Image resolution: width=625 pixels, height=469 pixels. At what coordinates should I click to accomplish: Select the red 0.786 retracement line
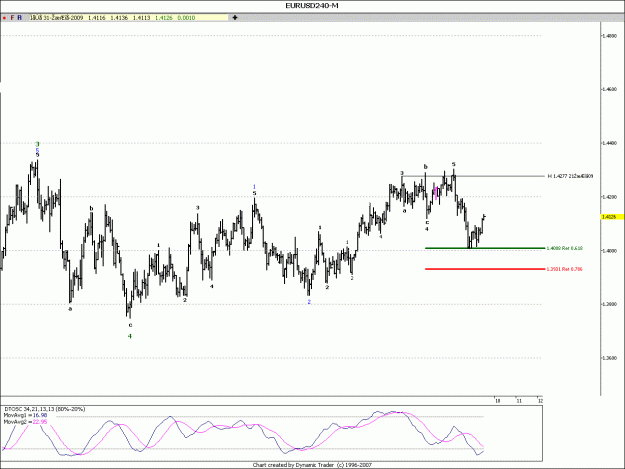(485, 269)
